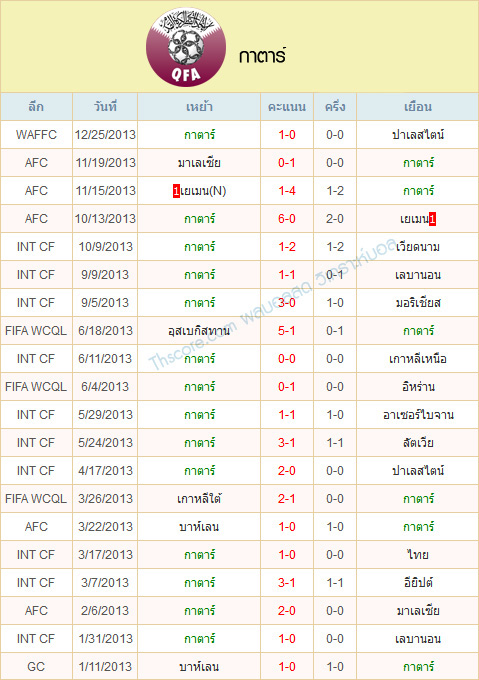479x680 pixels.
Task: Open the 3-1 score on 5/24/2013
Action: coord(287,442)
